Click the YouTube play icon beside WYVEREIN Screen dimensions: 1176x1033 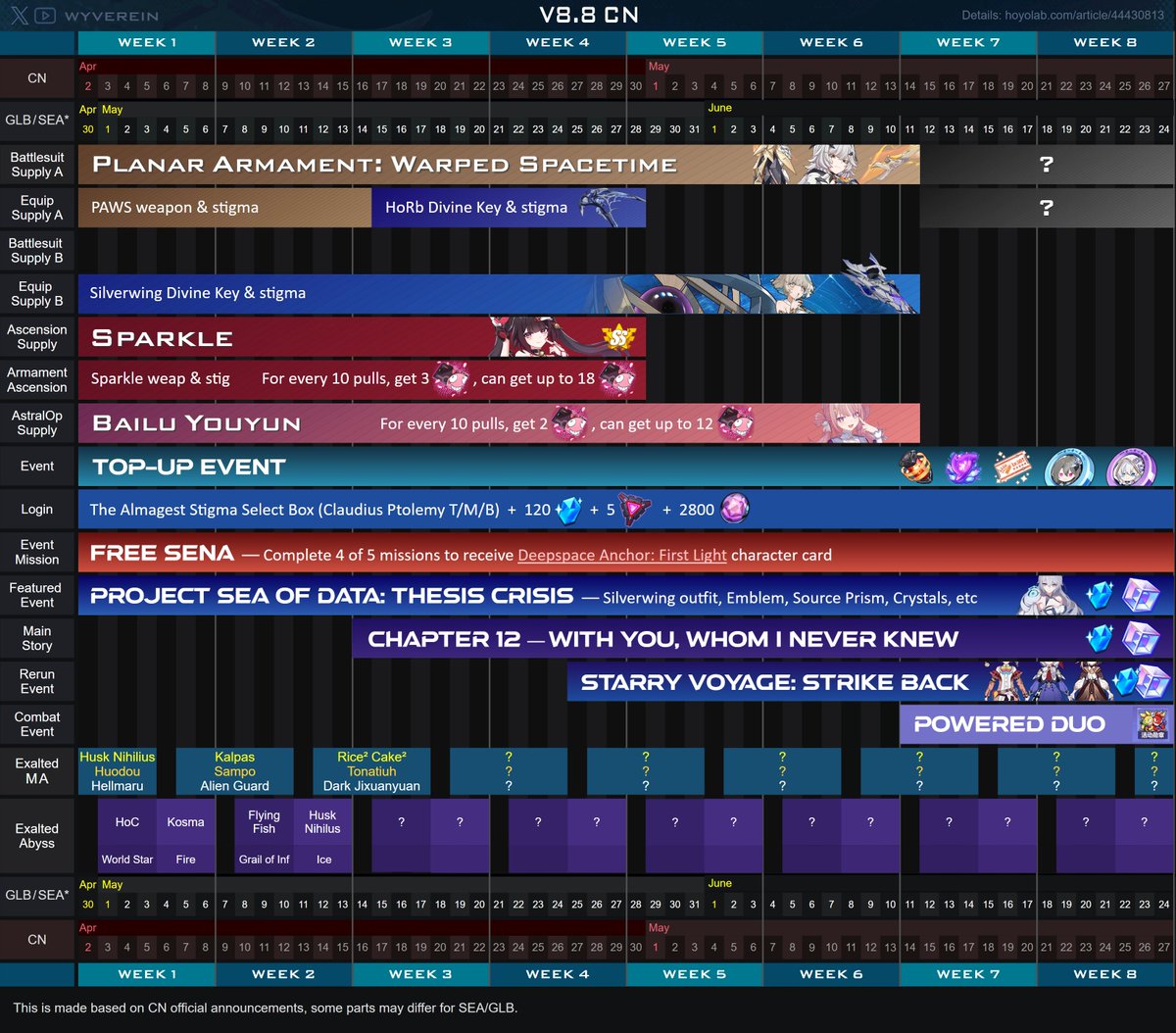coord(45,16)
